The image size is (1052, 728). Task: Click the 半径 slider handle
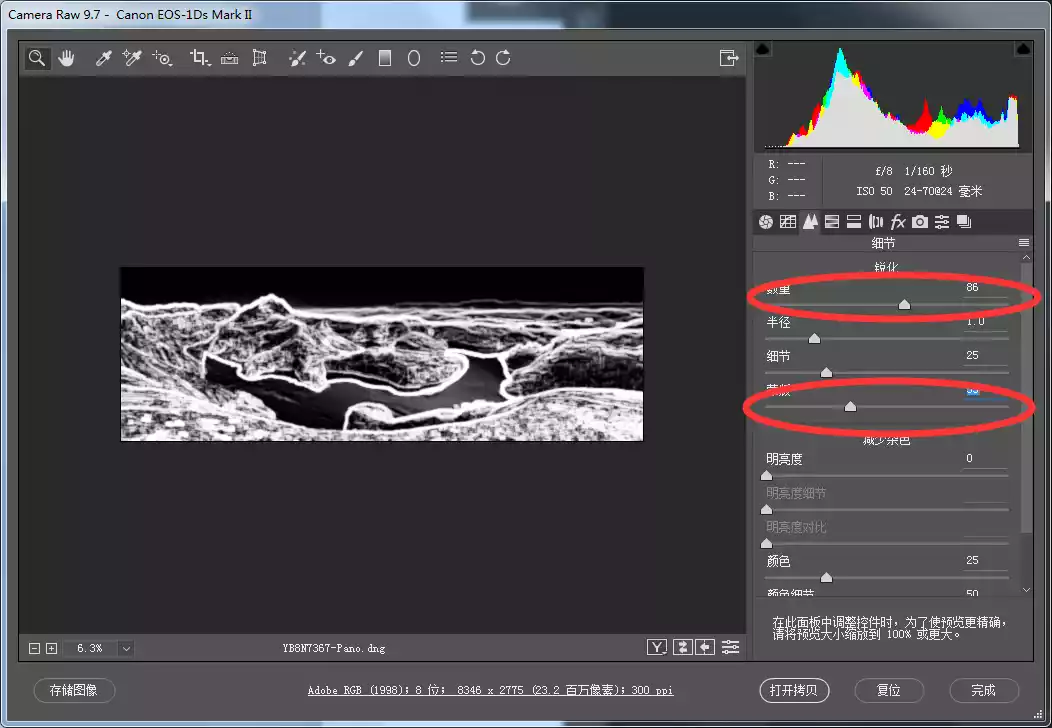tap(814, 339)
